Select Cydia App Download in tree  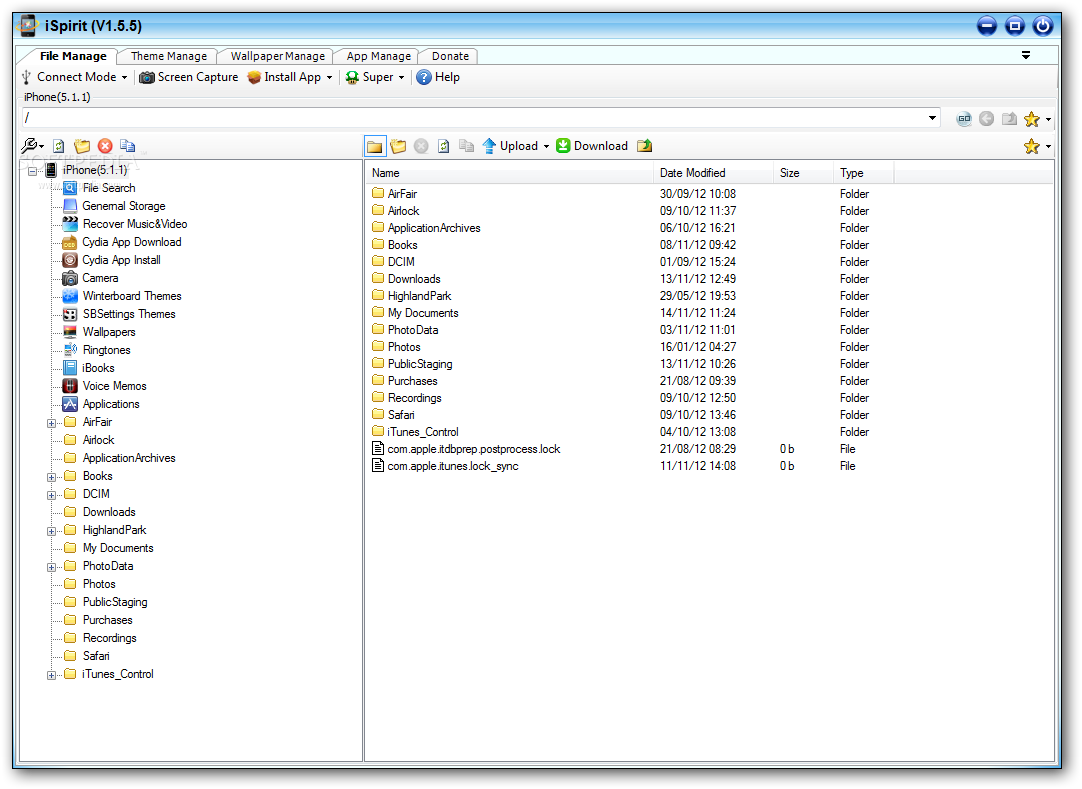click(131, 242)
